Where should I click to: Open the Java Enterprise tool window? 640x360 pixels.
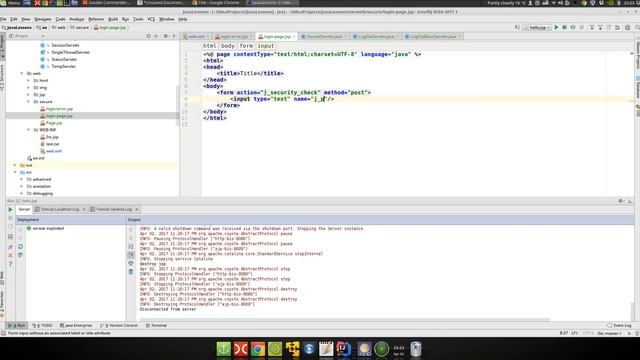(x=76, y=325)
